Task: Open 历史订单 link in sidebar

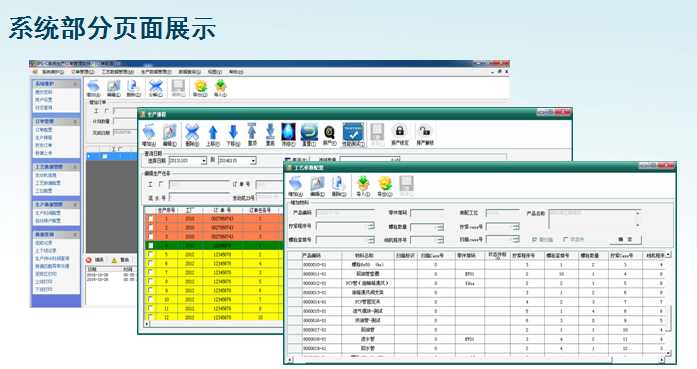Action: tap(44, 145)
